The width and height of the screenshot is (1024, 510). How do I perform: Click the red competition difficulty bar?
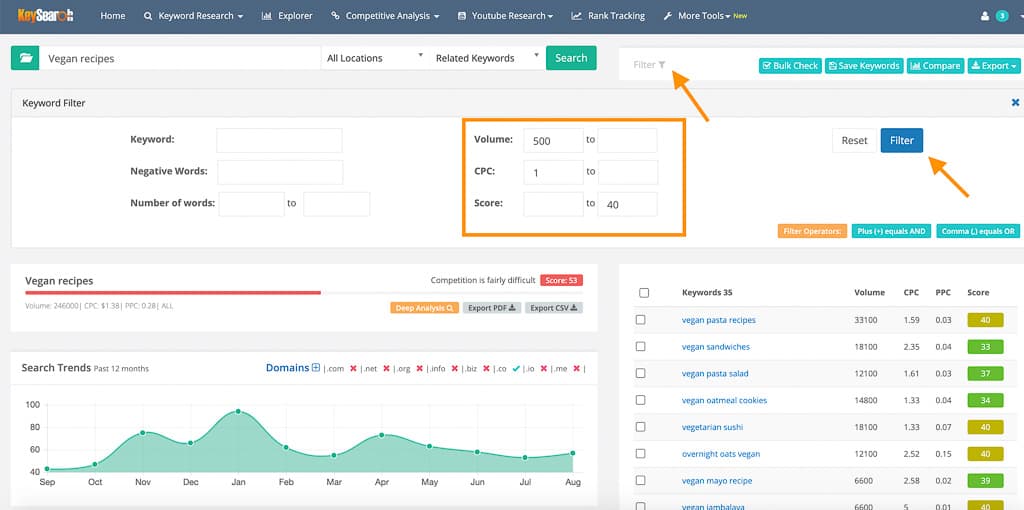[x=173, y=293]
